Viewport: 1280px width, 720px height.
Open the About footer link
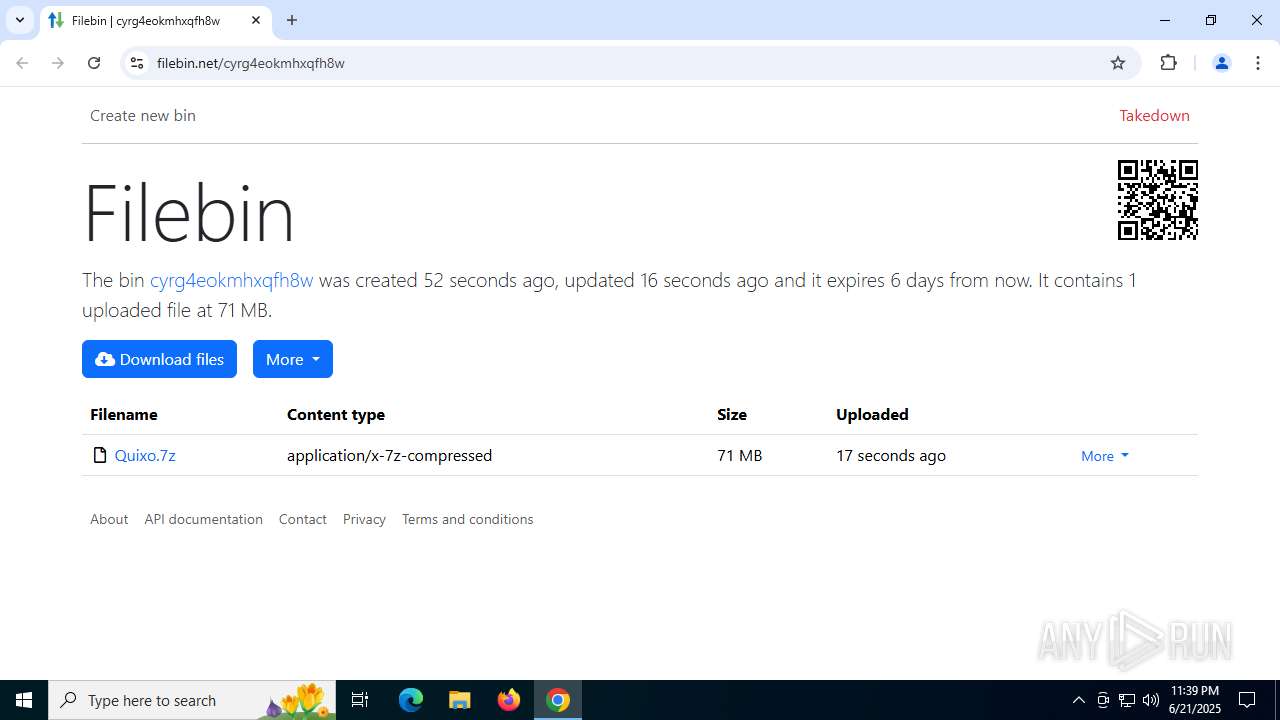(x=109, y=519)
